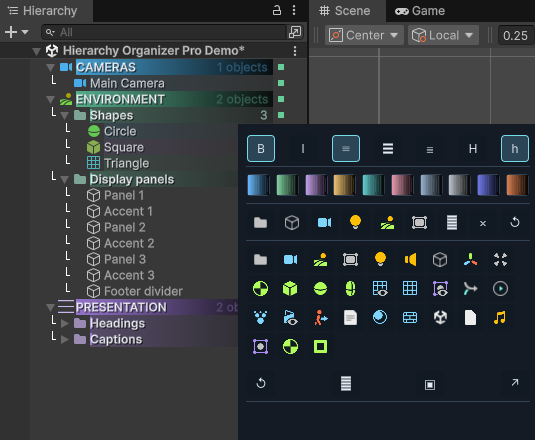Switch to the Game tab

coord(420,11)
